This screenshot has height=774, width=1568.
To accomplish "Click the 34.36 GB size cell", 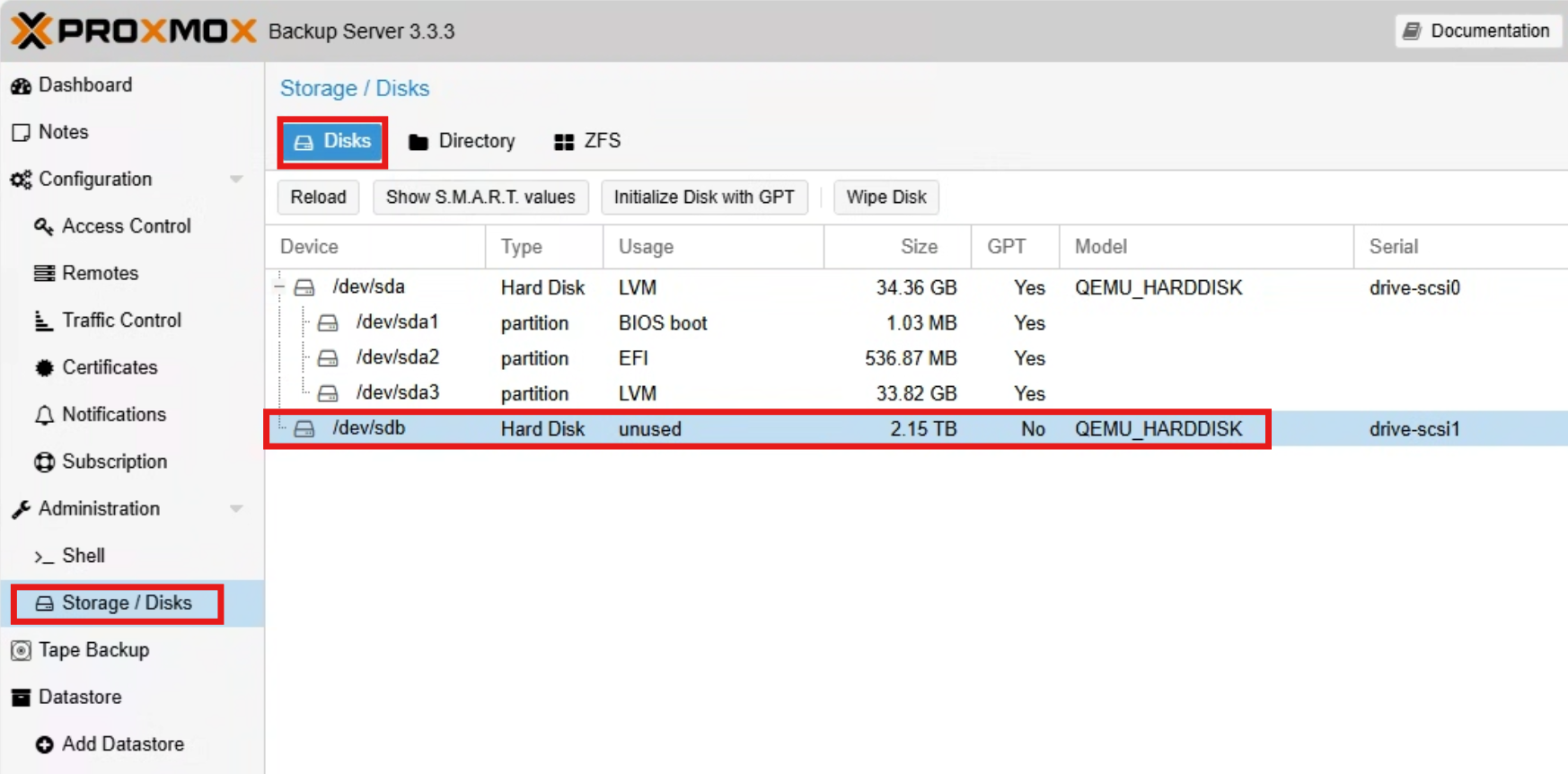I will coord(917,288).
